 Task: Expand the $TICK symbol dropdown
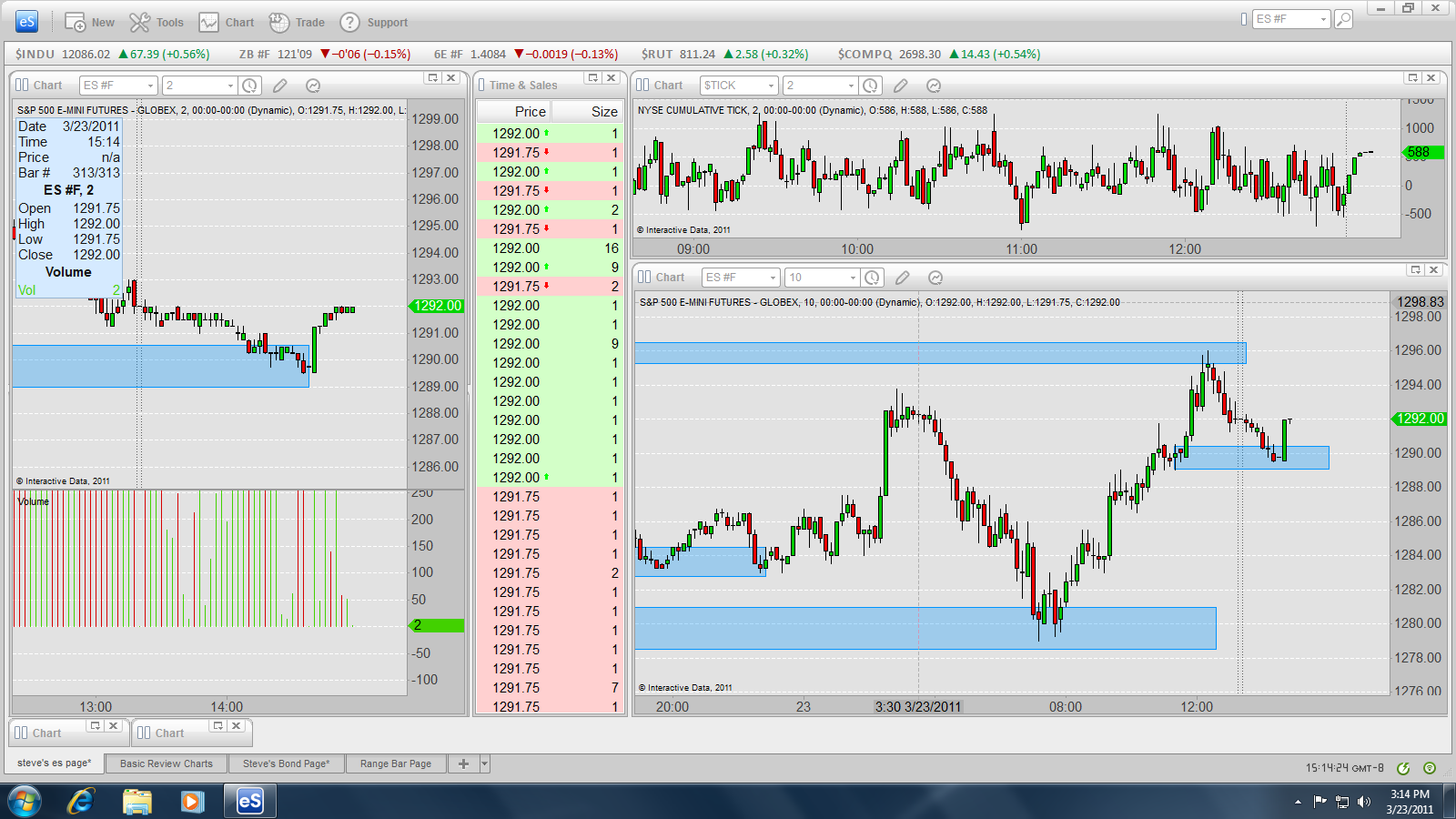772,86
